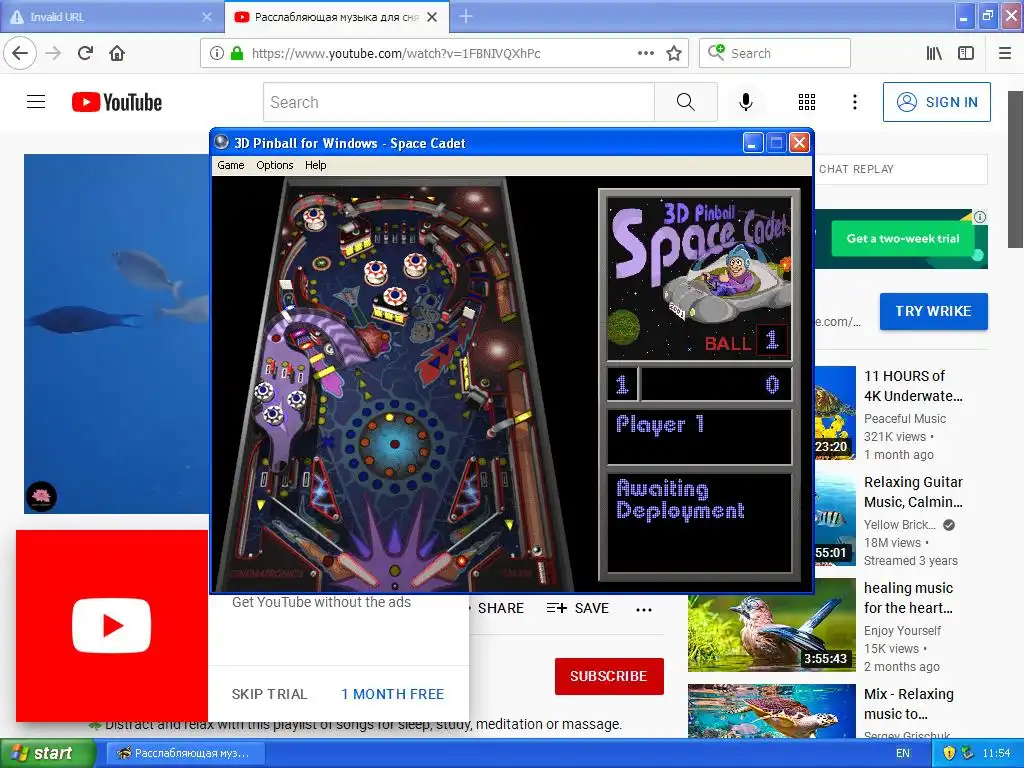Open the Help menu in 3D Pinball
Viewport: 1024px width, 768px height.
pos(315,165)
